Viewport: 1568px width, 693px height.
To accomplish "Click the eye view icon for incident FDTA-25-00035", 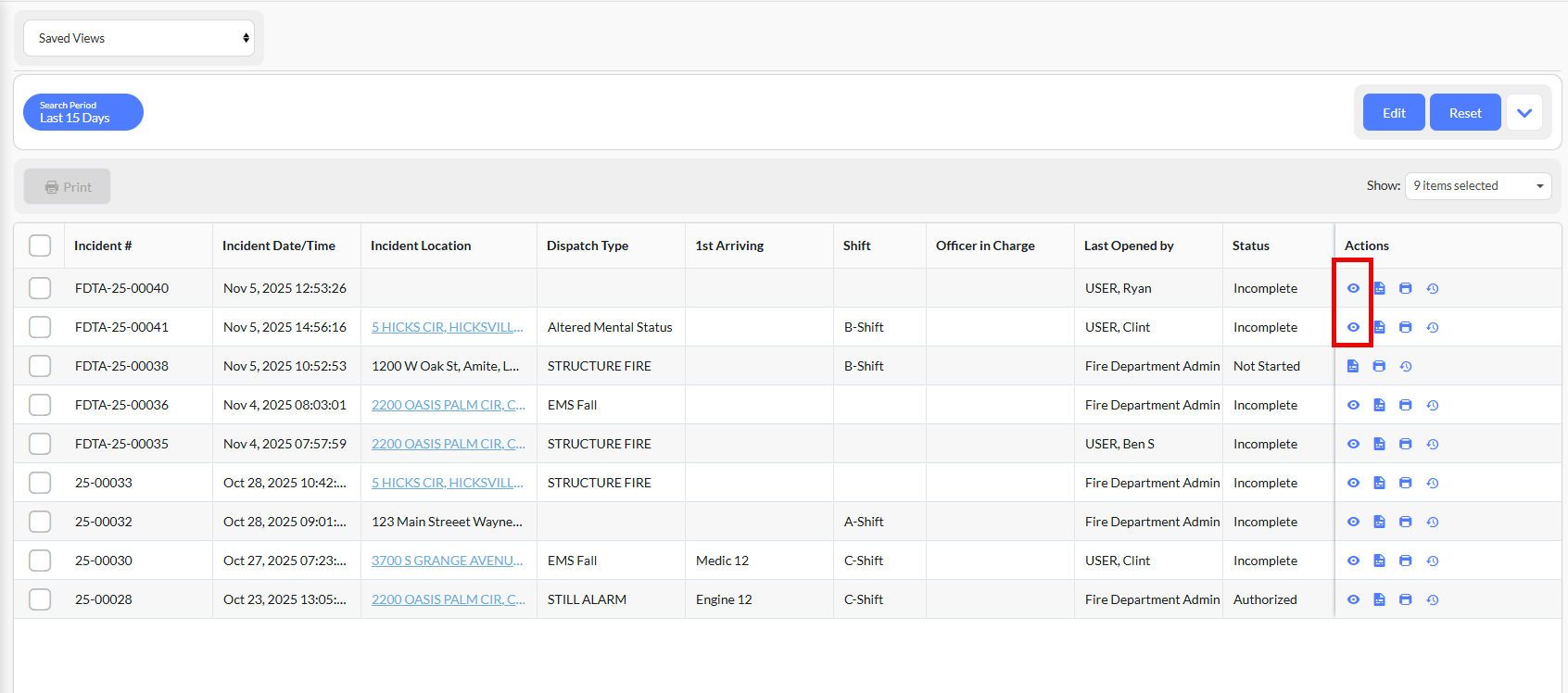I will (1353, 444).
